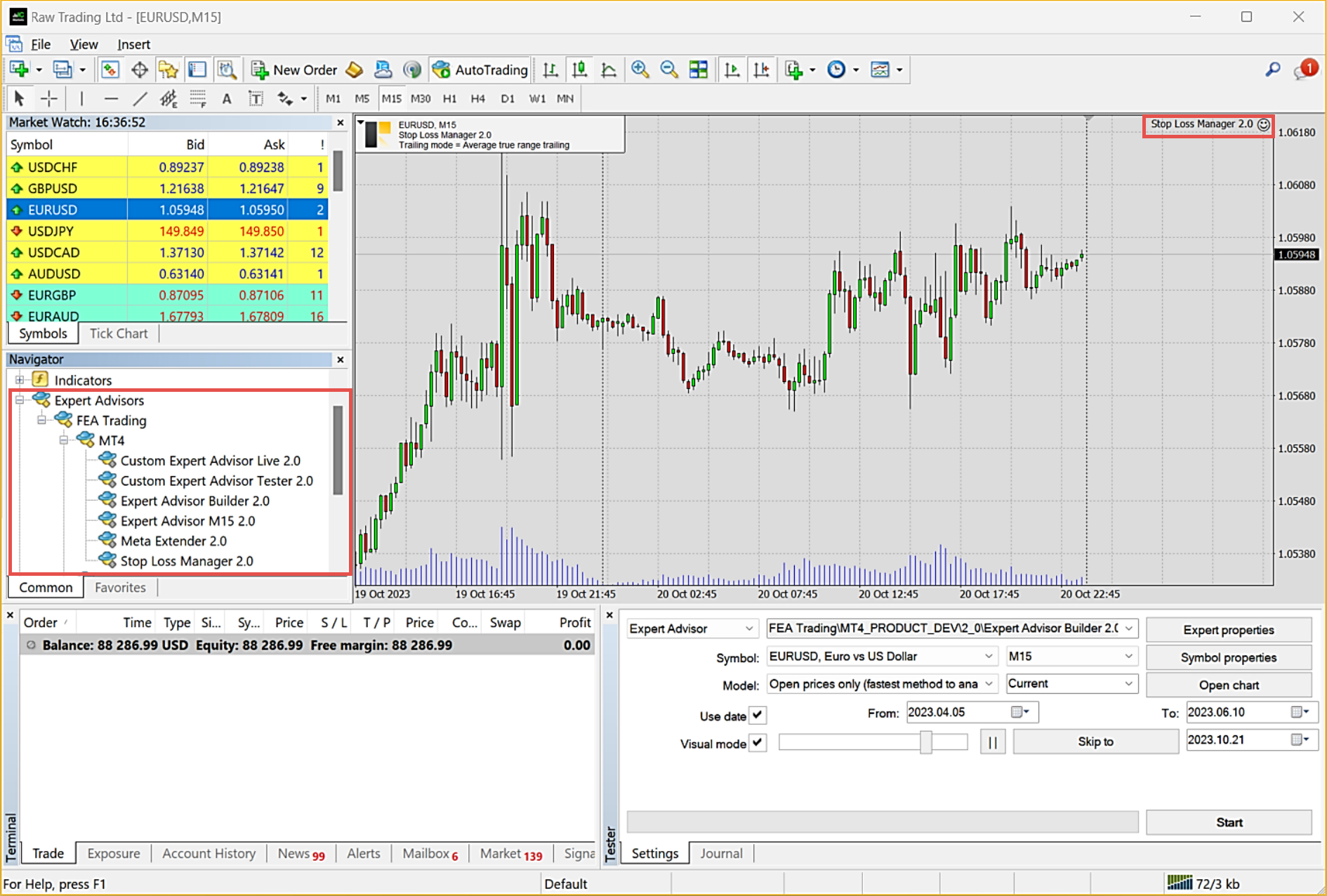Switch chart to bar chart view
The image size is (1327, 896).
[x=550, y=70]
